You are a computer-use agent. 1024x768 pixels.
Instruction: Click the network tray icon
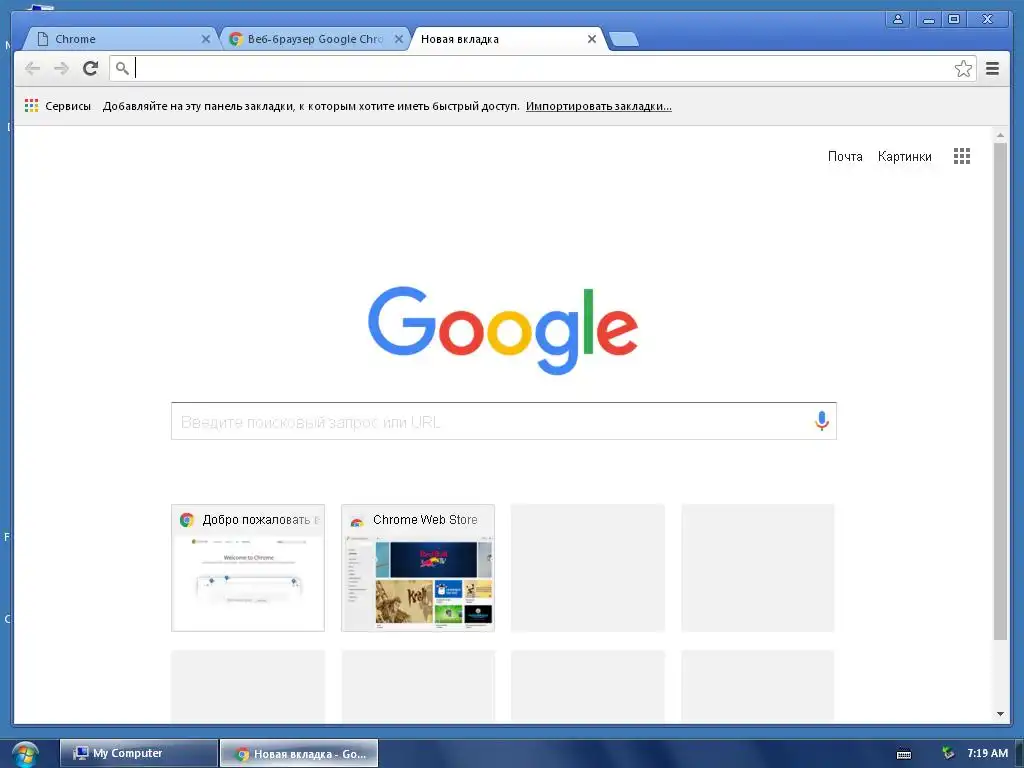[x=948, y=754]
